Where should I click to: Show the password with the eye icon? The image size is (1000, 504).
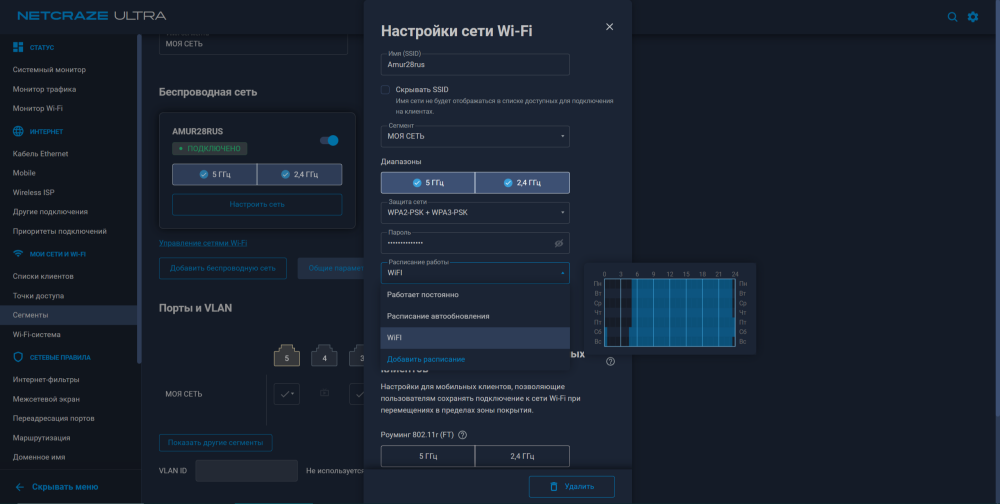click(559, 243)
